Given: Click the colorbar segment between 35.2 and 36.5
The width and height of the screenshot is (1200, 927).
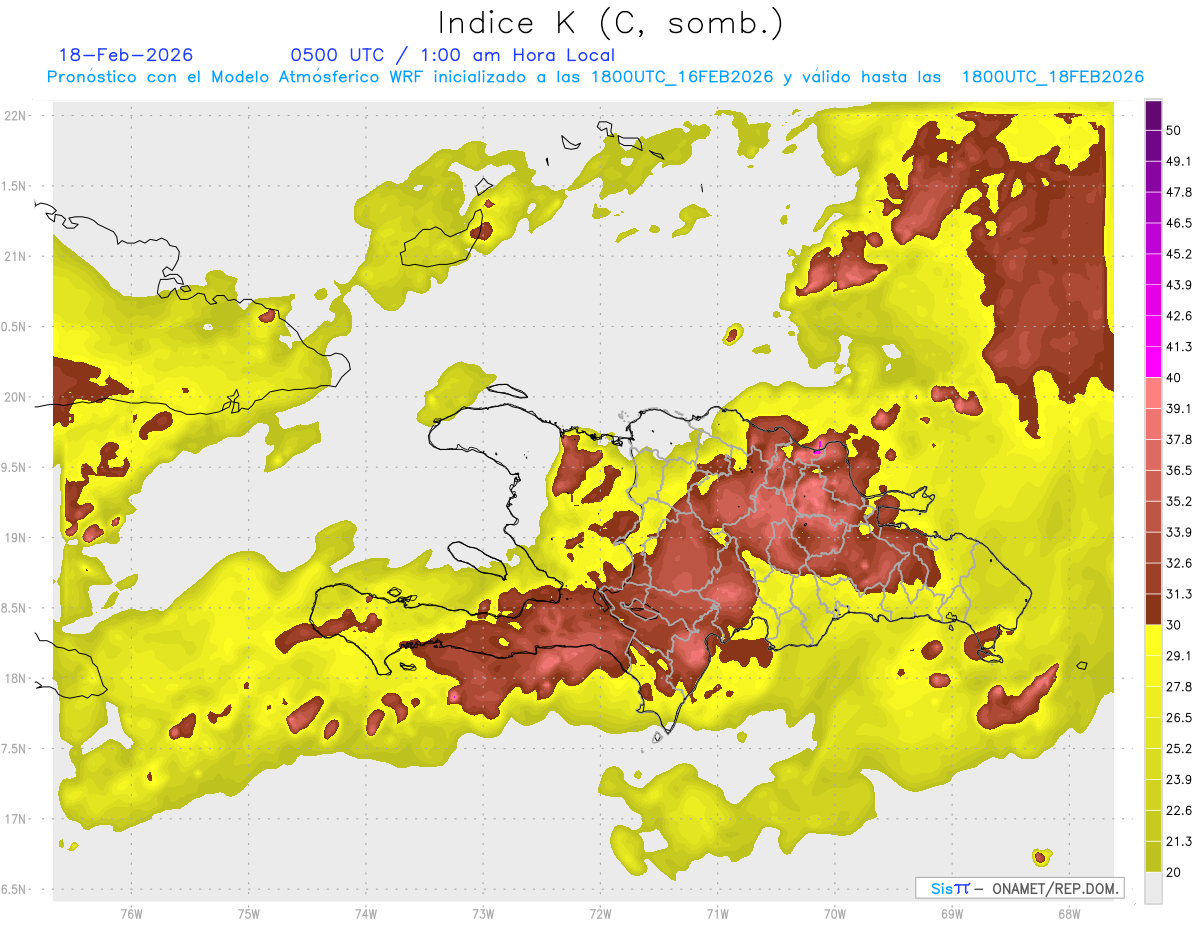Looking at the screenshot, I should (1153, 485).
